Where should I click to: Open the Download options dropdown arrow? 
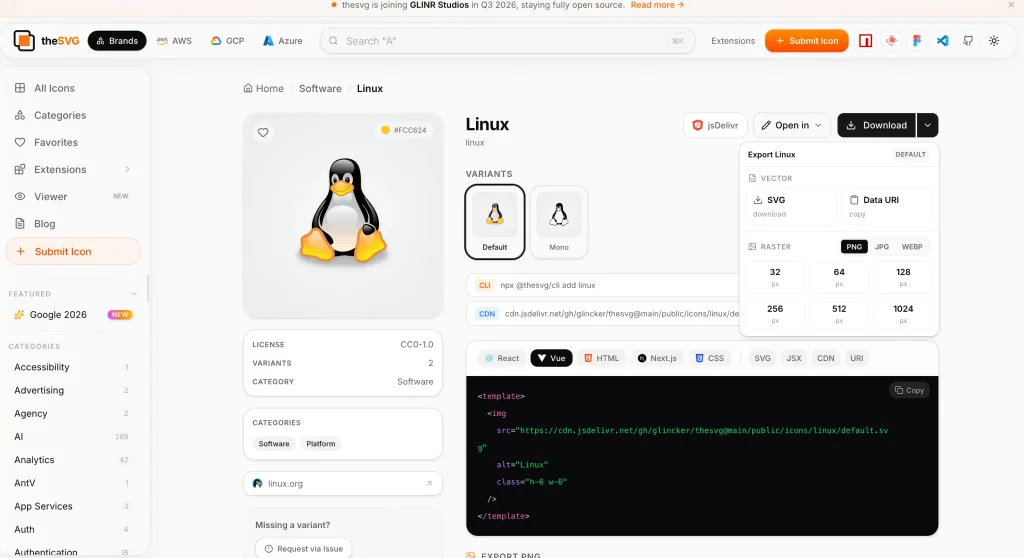coord(927,125)
